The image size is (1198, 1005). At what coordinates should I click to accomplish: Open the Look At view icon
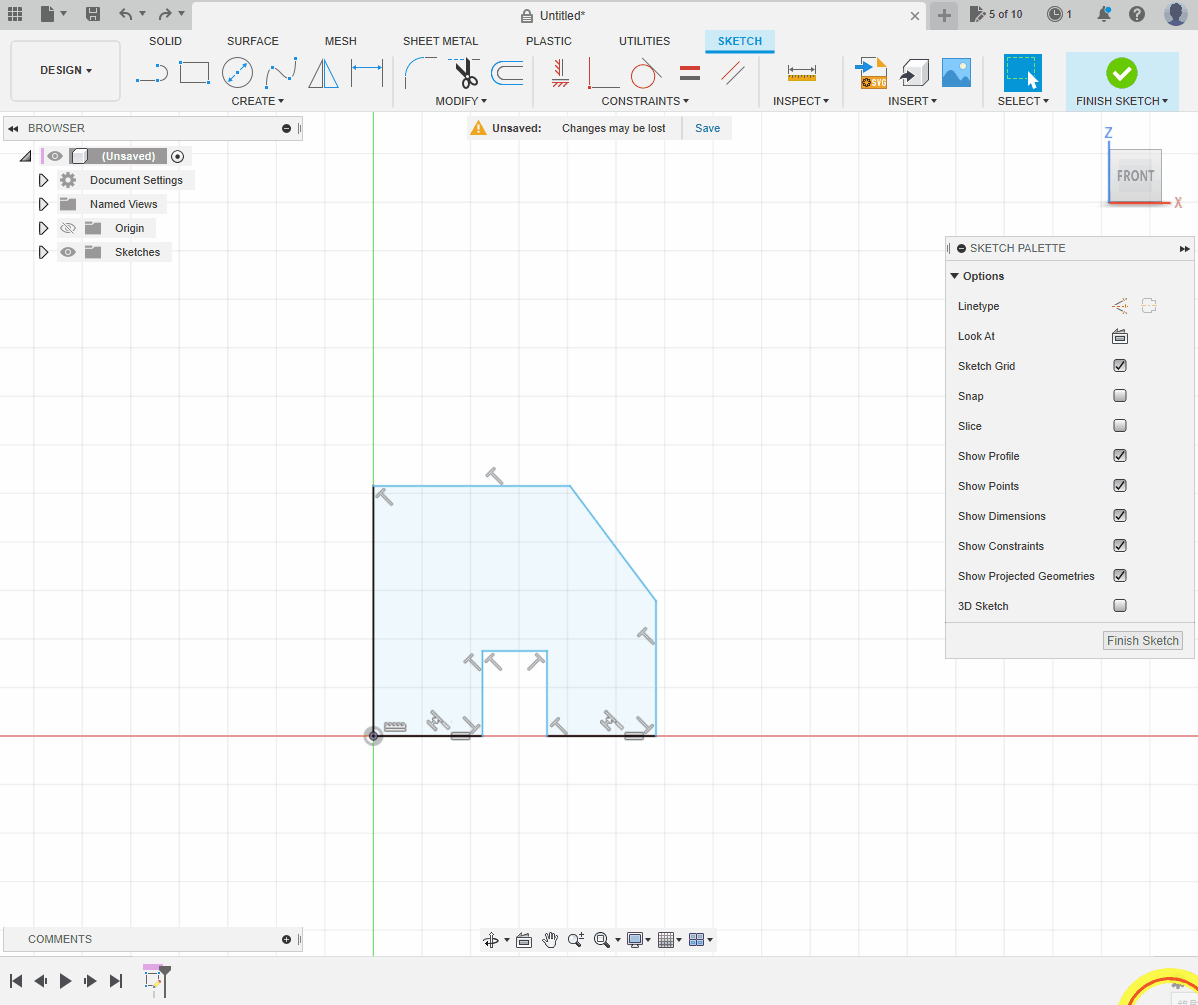tap(1120, 336)
